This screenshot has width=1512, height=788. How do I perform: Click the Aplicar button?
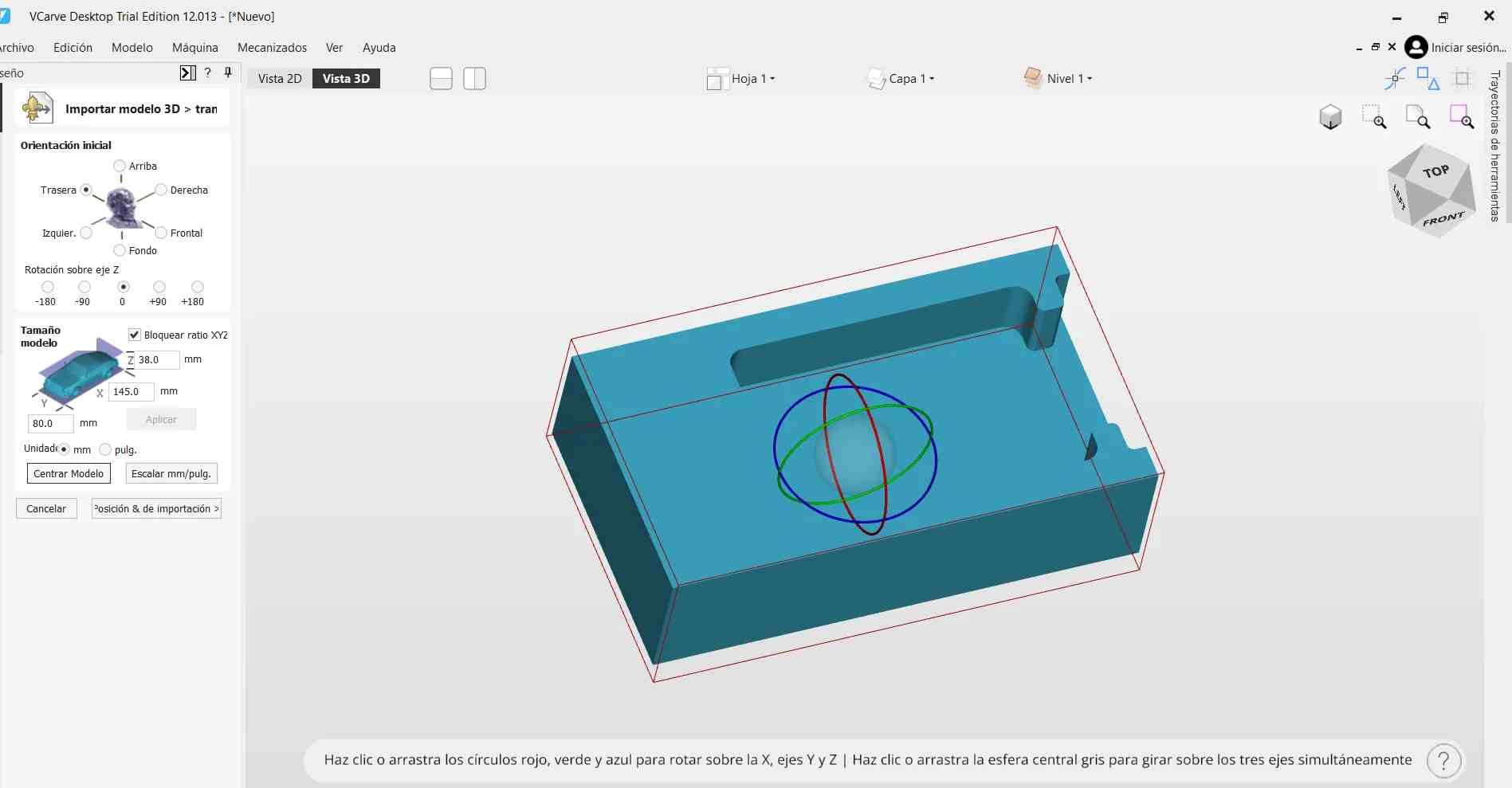click(161, 420)
